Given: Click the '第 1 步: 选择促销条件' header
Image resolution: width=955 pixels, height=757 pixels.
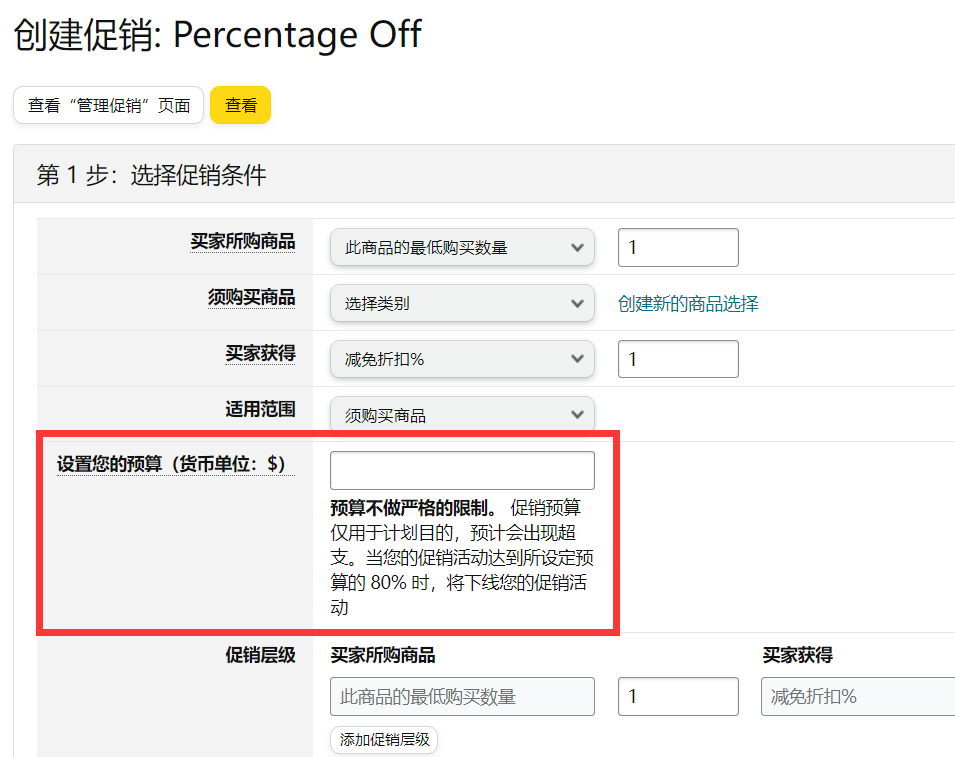Looking at the screenshot, I should coord(130,173).
